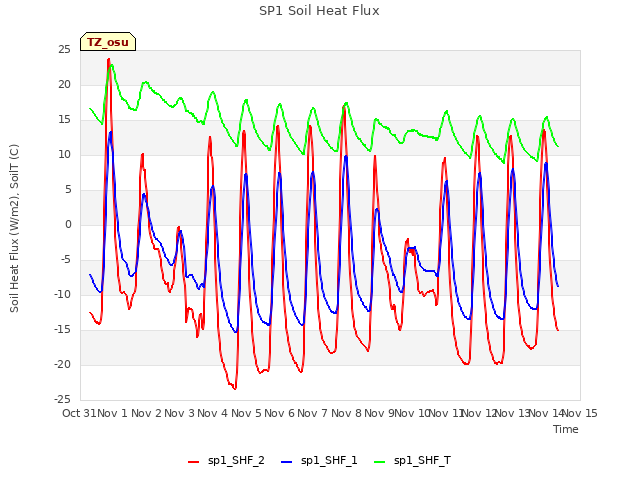The height and width of the screenshot is (480, 640).
Task: Click the green sp1_SHF_T legend swatch
Action: pos(380,462)
